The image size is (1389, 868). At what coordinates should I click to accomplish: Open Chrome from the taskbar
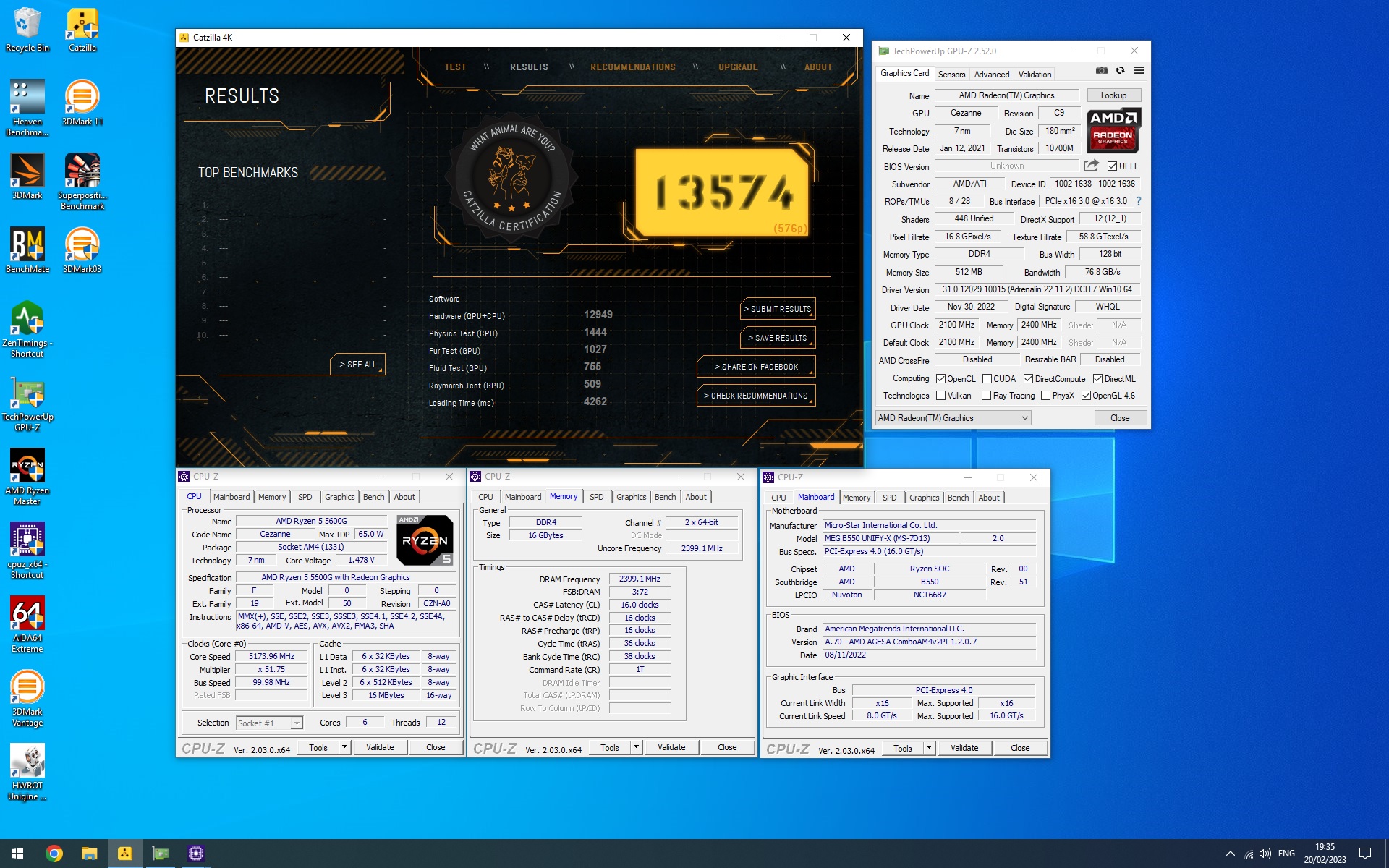[54, 854]
